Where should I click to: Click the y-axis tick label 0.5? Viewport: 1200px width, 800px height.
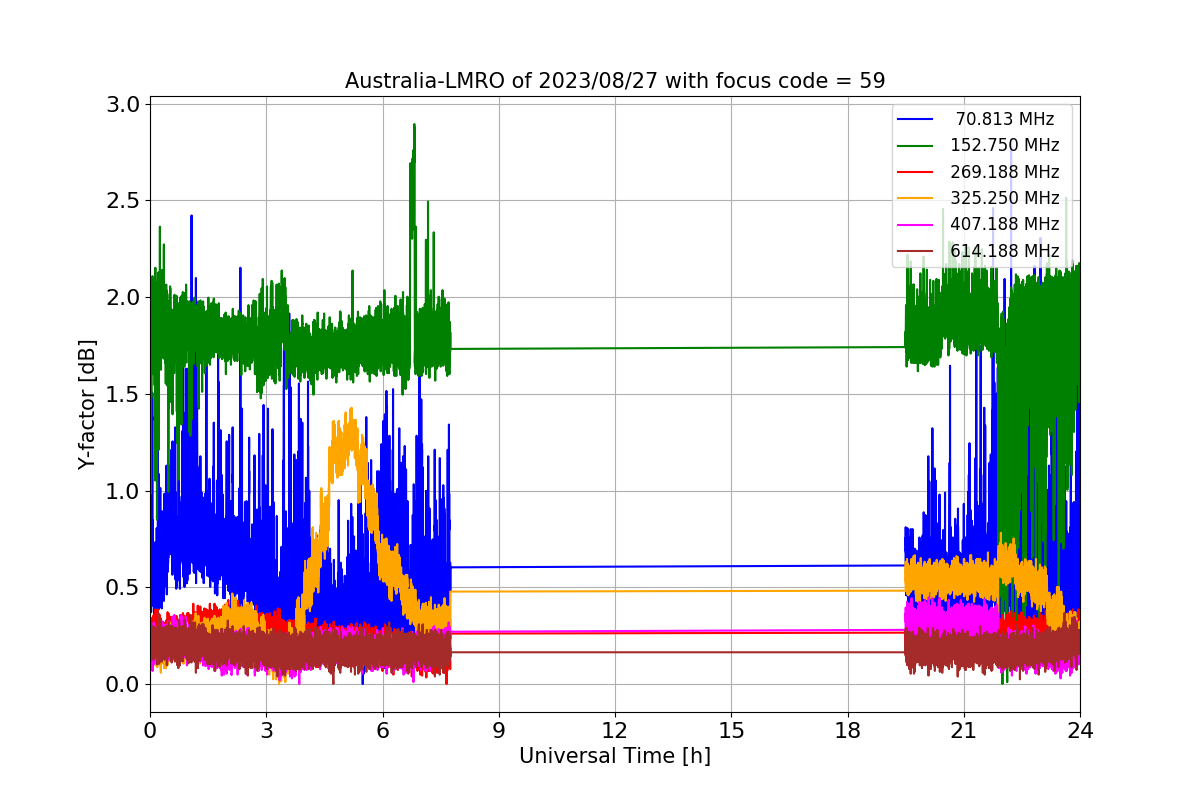pos(125,588)
